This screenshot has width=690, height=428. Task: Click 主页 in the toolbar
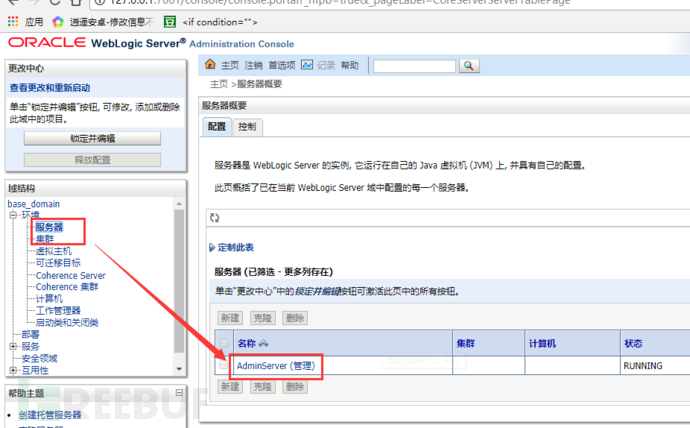tap(230, 66)
